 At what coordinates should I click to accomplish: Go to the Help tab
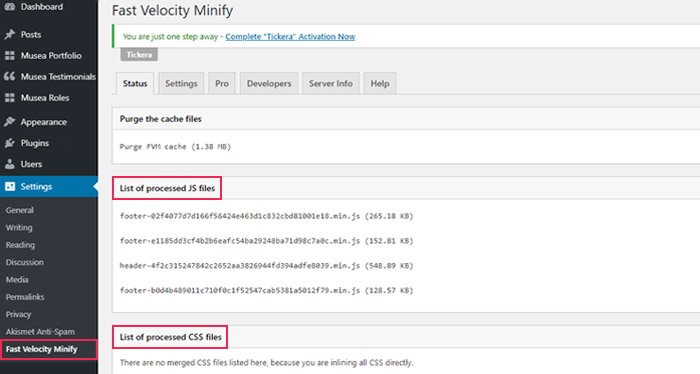pos(380,83)
